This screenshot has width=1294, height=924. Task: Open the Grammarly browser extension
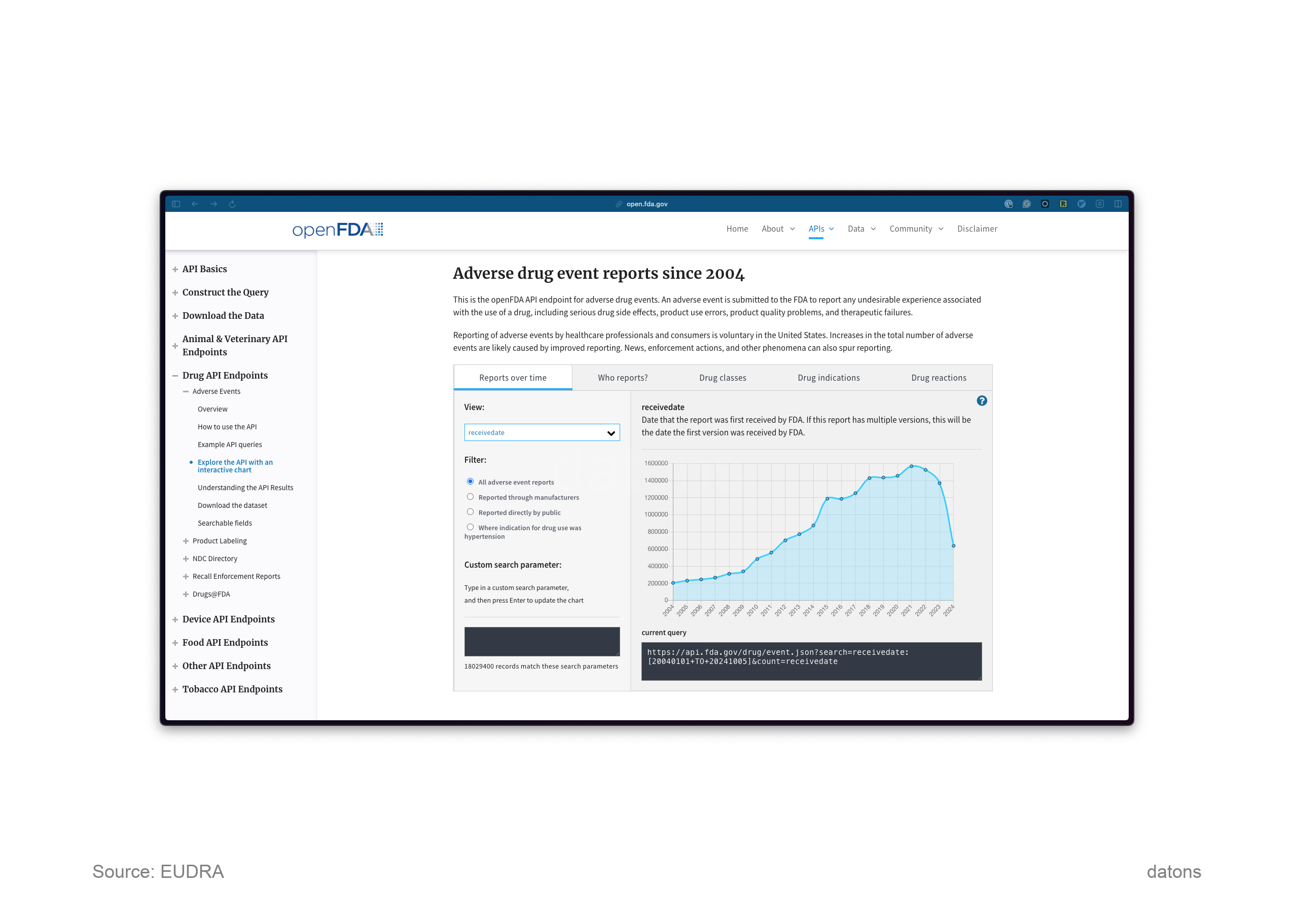pyautogui.click(x=1026, y=204)
